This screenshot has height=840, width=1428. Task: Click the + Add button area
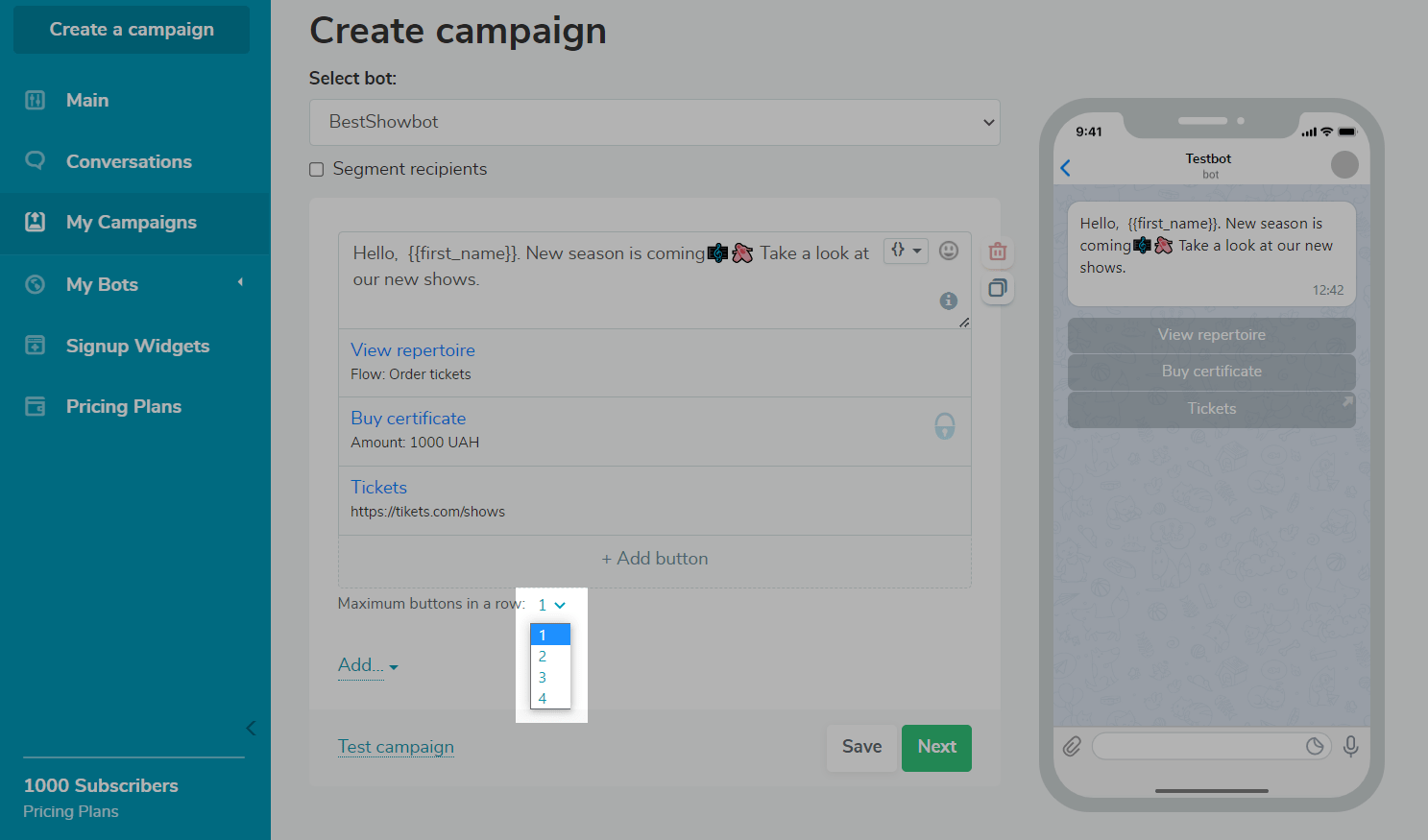pos(655,559)
